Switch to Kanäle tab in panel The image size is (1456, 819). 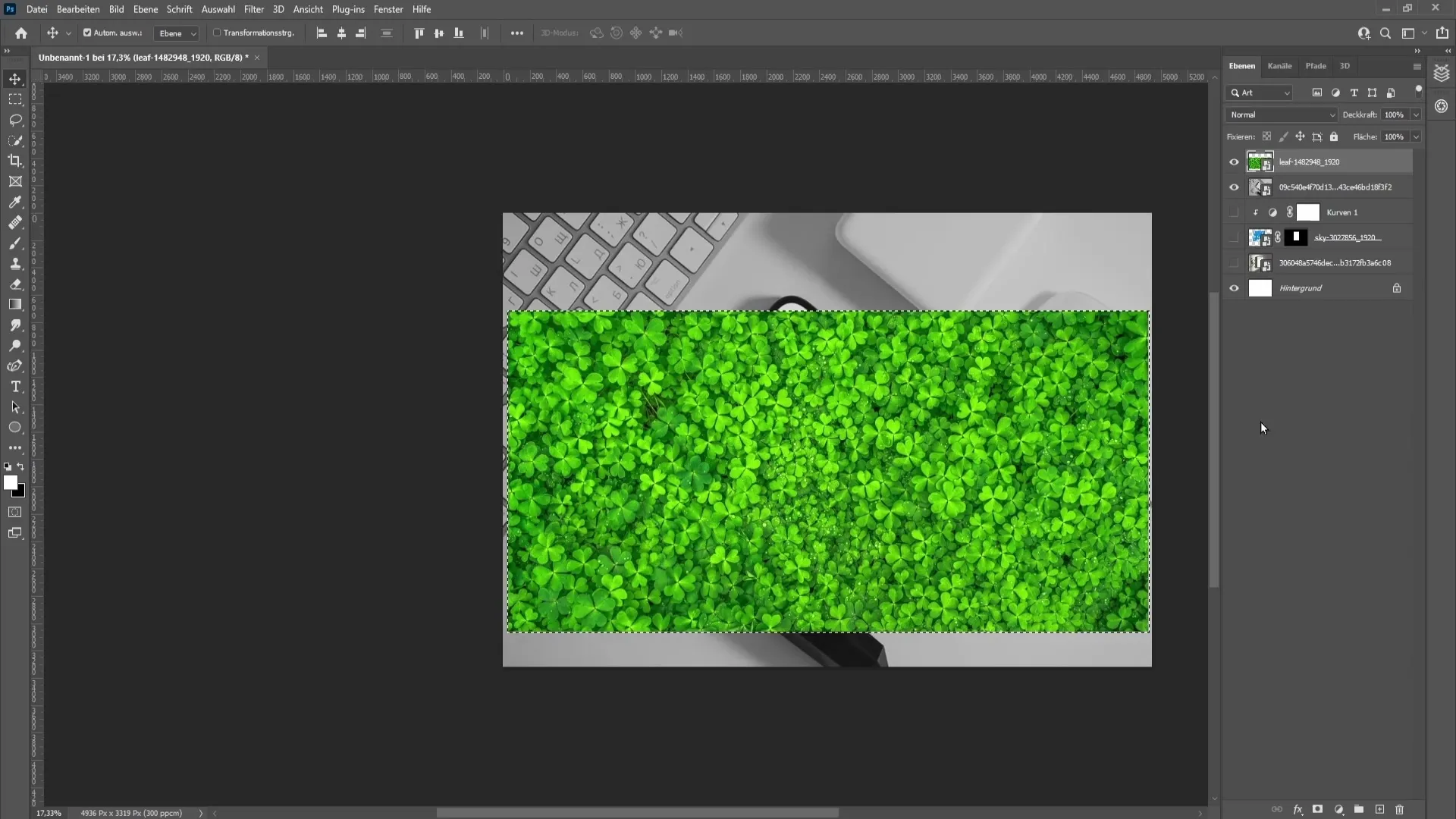[x=1279, y=65]
